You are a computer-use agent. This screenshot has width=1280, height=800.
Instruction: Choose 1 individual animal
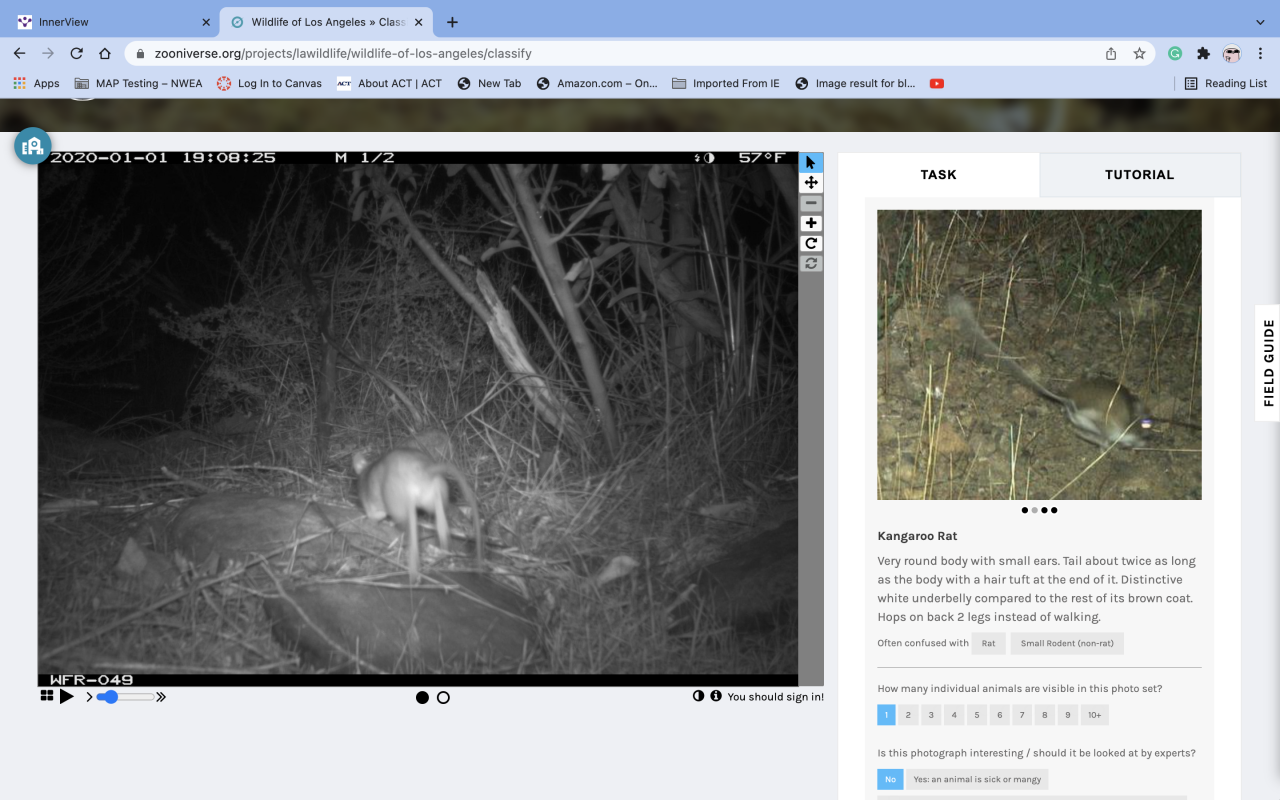coord(886,715)
